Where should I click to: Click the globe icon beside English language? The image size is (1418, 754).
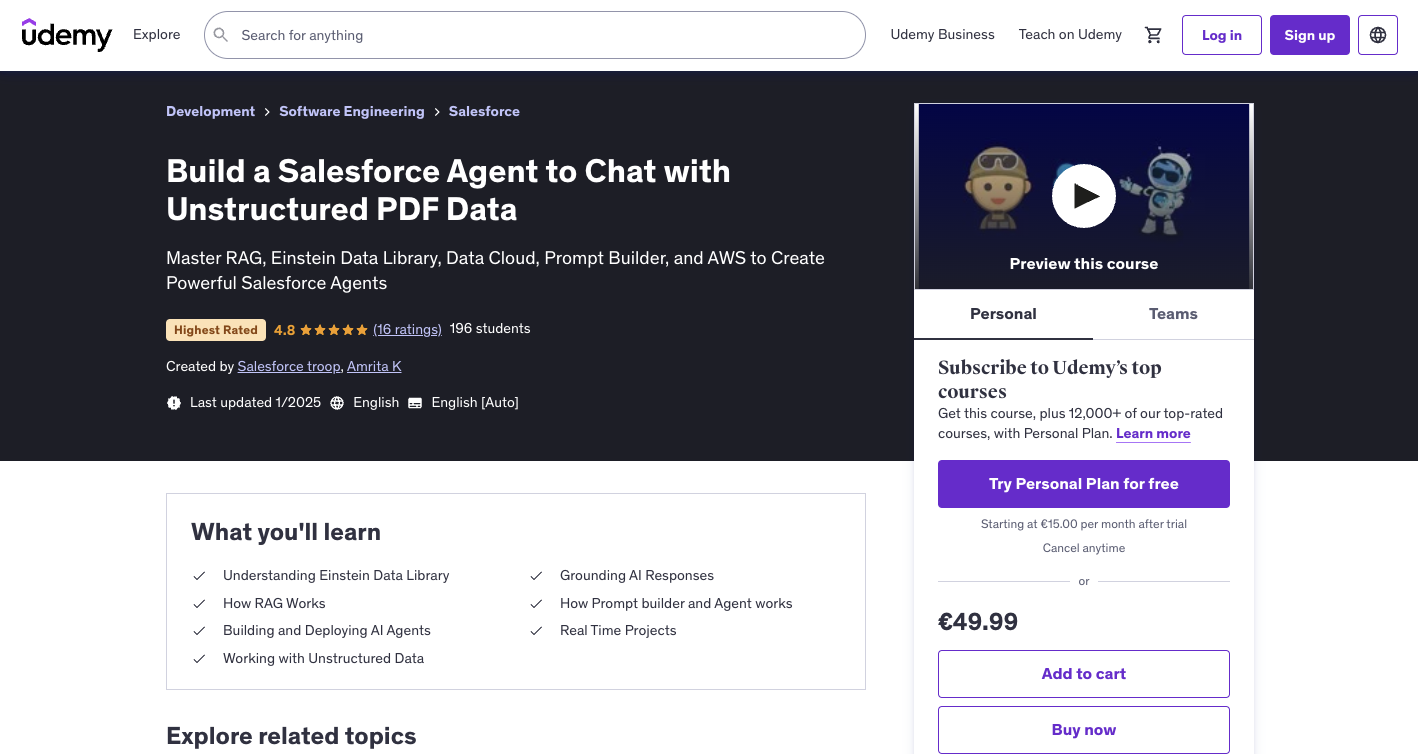[x=337, y=402]
